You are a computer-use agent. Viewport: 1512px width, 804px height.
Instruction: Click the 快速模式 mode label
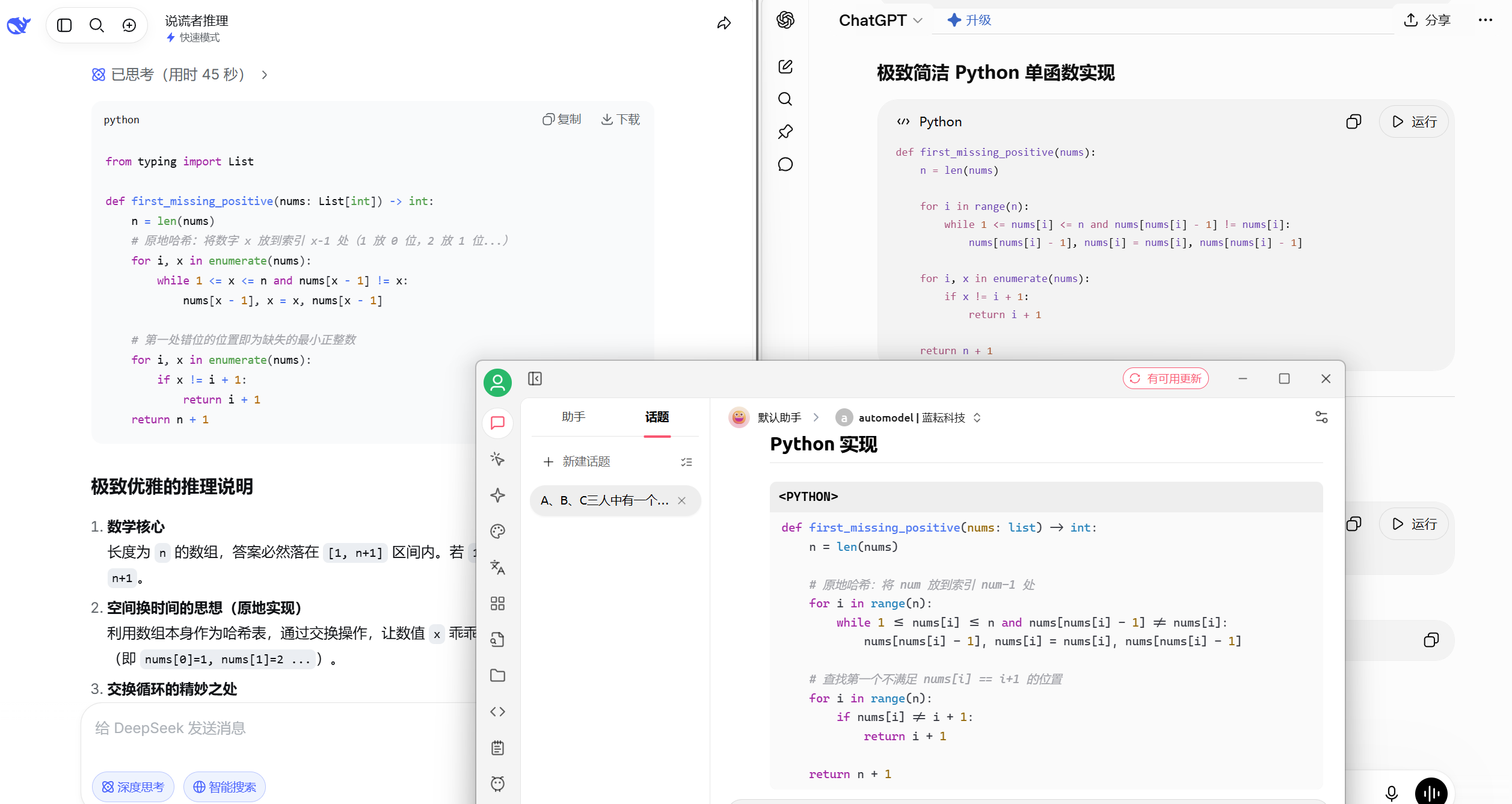coord(194,37)
